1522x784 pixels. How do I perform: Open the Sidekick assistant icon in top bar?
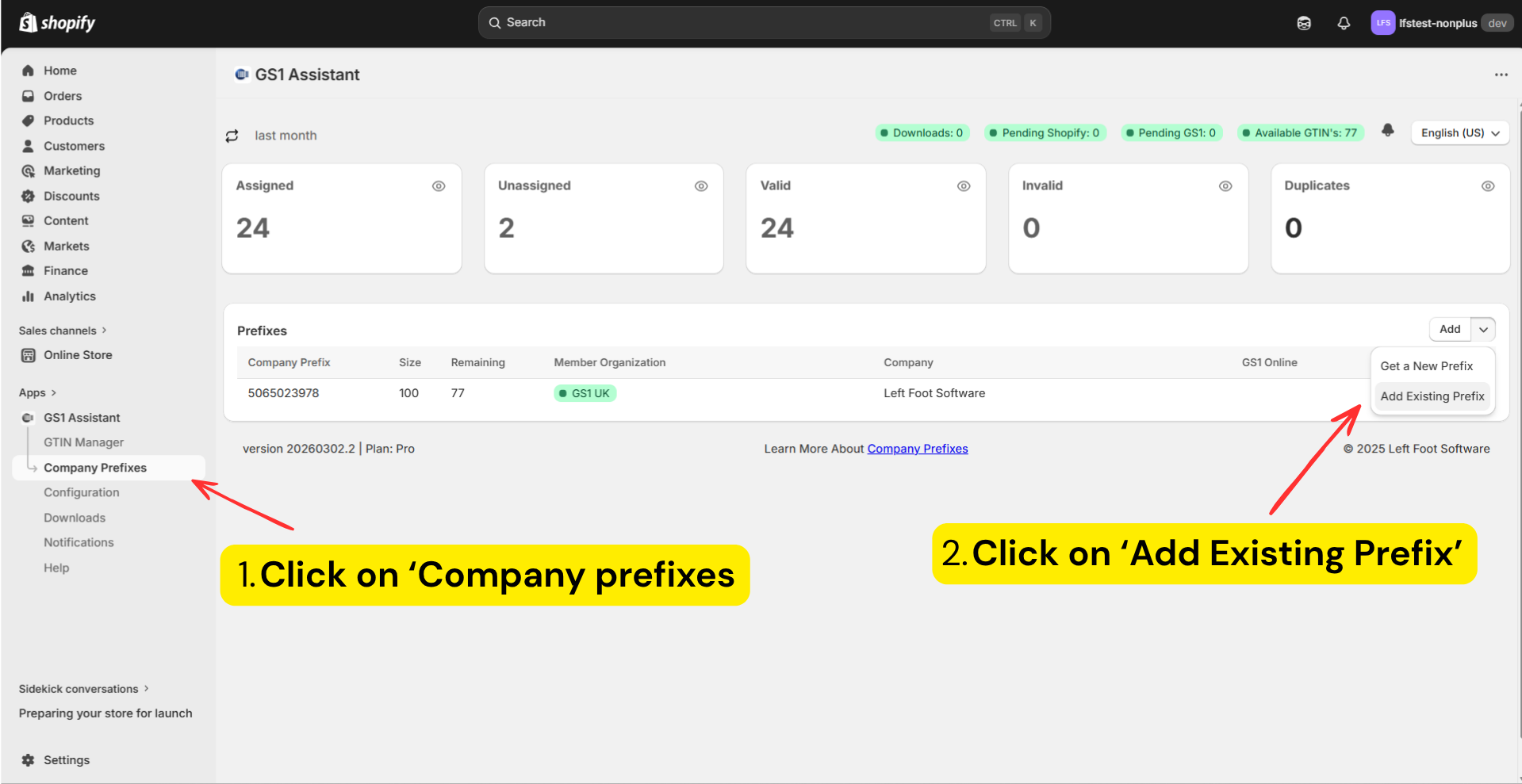point(1304,23)
